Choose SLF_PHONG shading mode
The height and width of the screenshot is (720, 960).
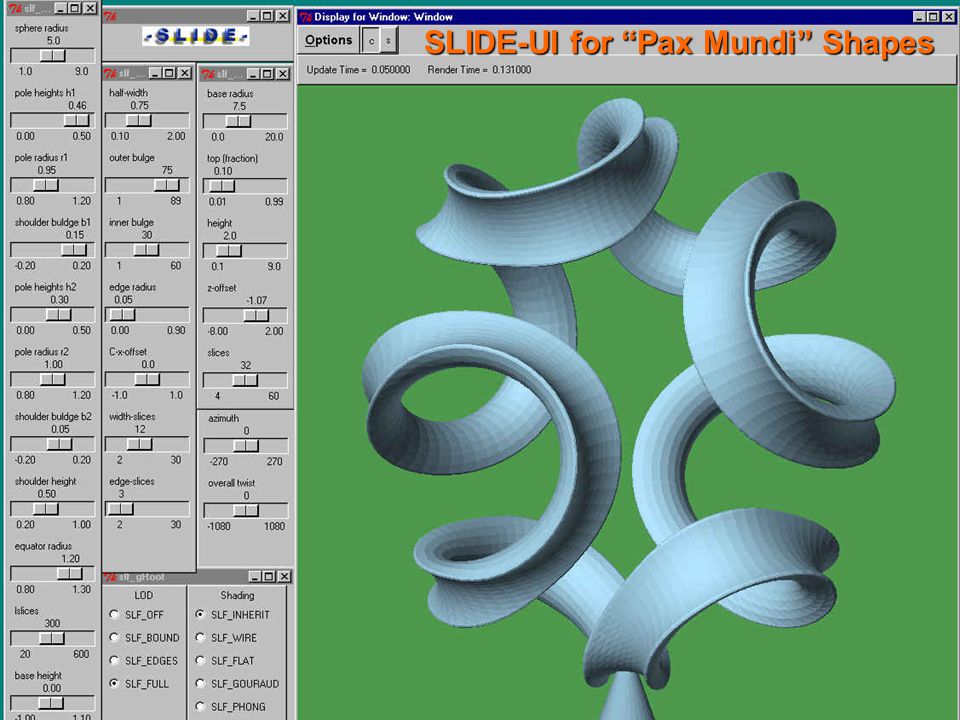click(x=200, y=707)
